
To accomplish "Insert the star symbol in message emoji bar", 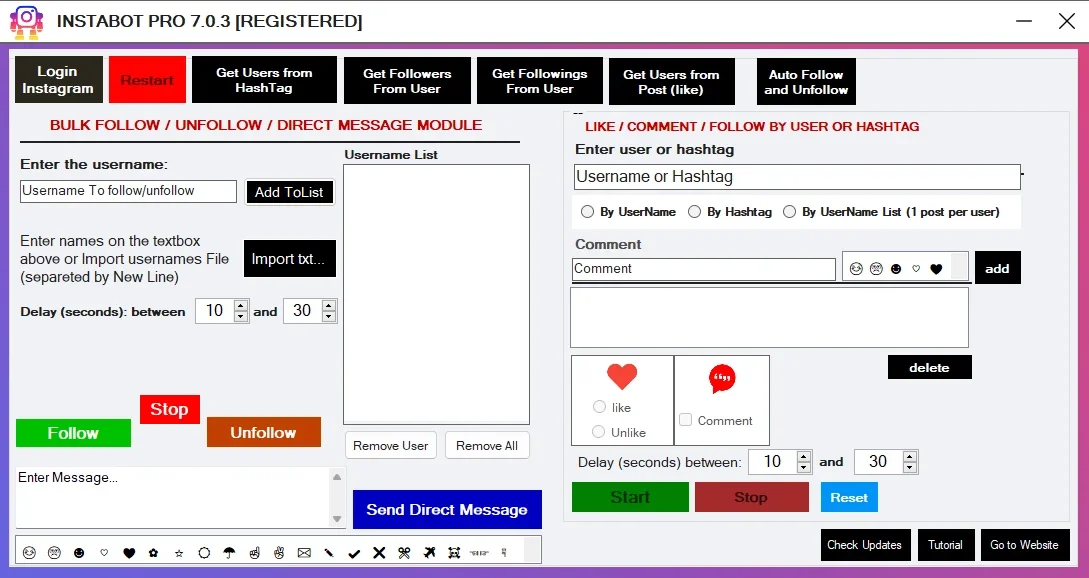I will coord(179,554).
